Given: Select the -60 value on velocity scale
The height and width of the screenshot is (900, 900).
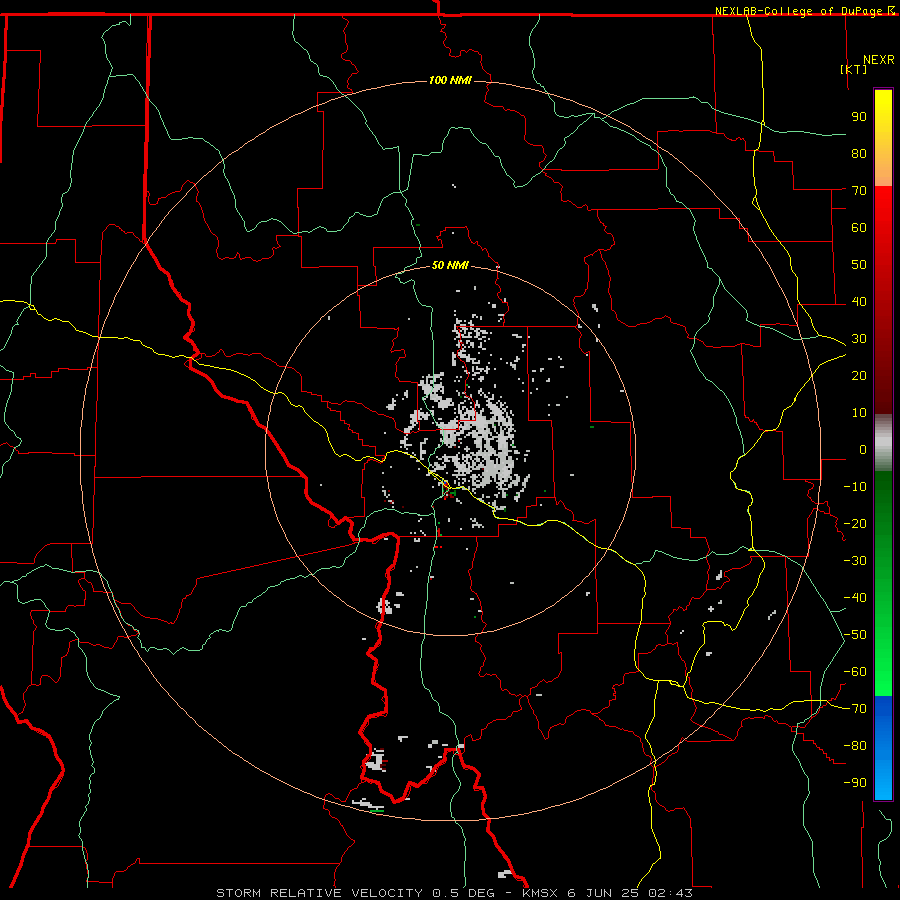Looking at the screenshot, I should pos(855,672).
